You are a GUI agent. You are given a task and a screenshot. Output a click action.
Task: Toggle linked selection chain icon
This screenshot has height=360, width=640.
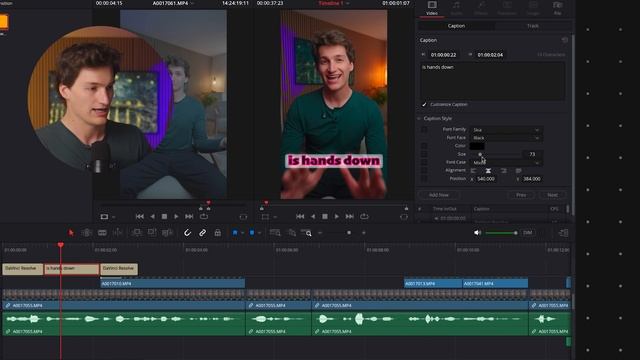202,233
